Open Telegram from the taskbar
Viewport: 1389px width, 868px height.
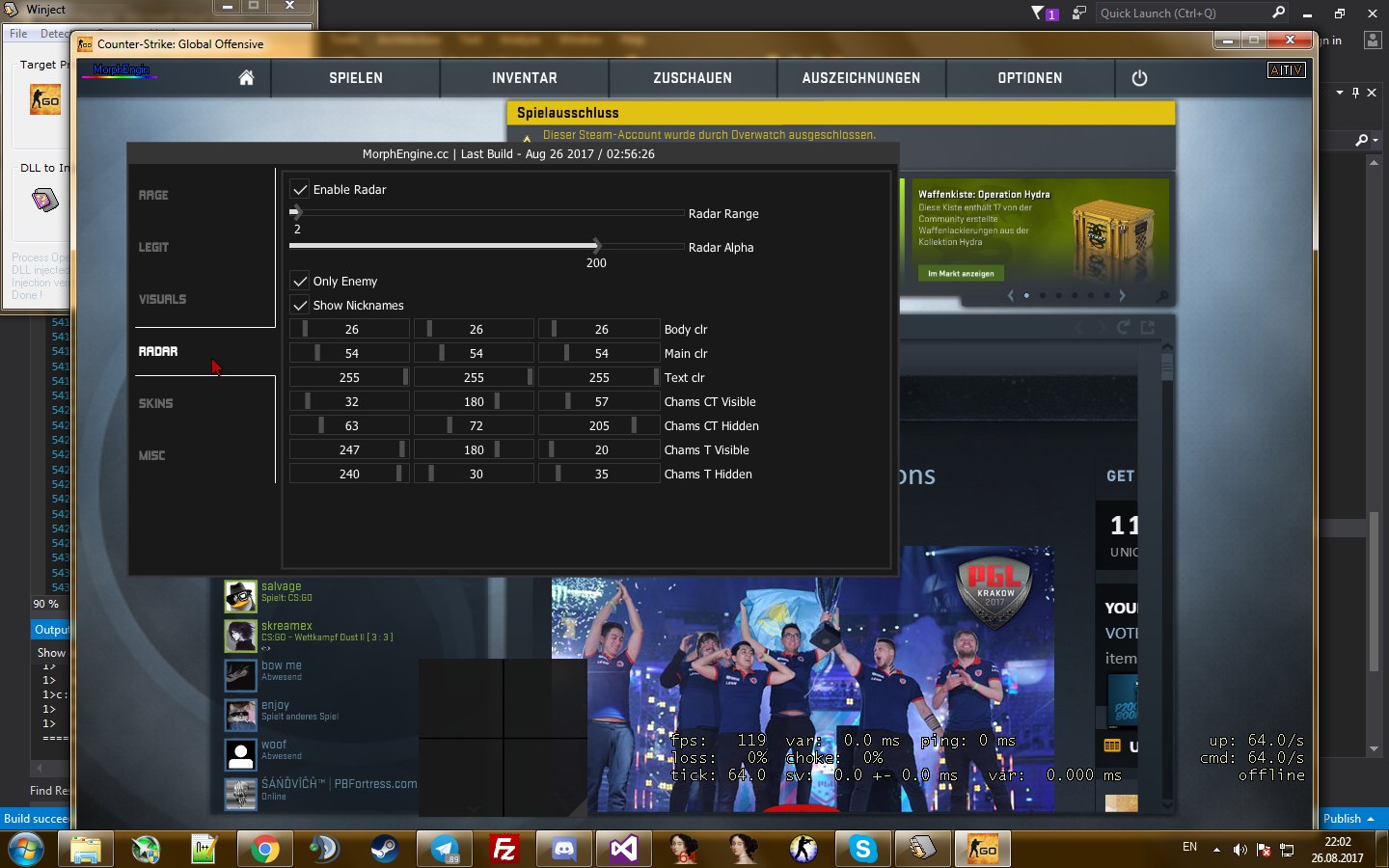(x=445, y=849)
